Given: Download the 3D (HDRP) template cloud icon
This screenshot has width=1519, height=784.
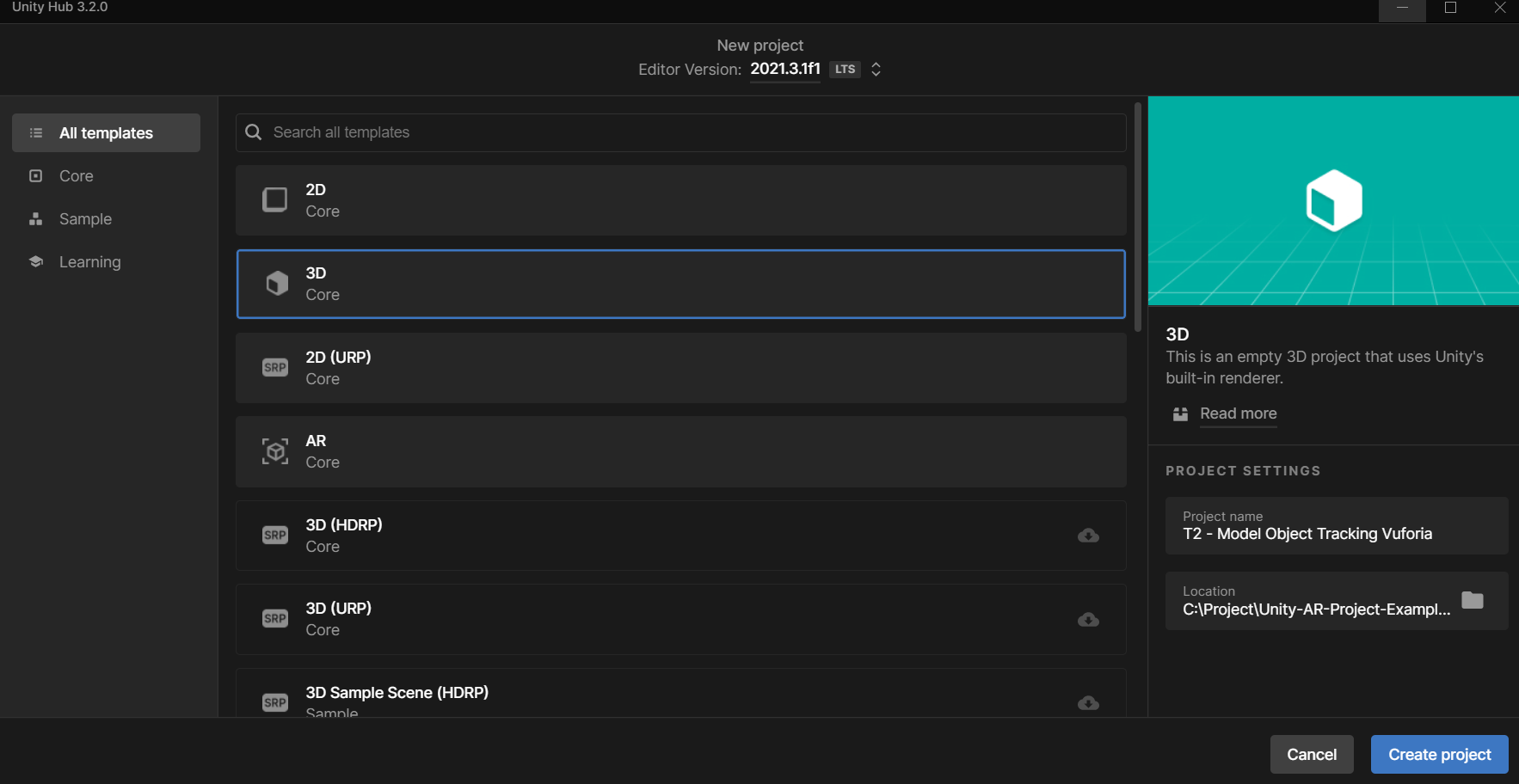Looking at the screenshot, I should (1088, 536).
